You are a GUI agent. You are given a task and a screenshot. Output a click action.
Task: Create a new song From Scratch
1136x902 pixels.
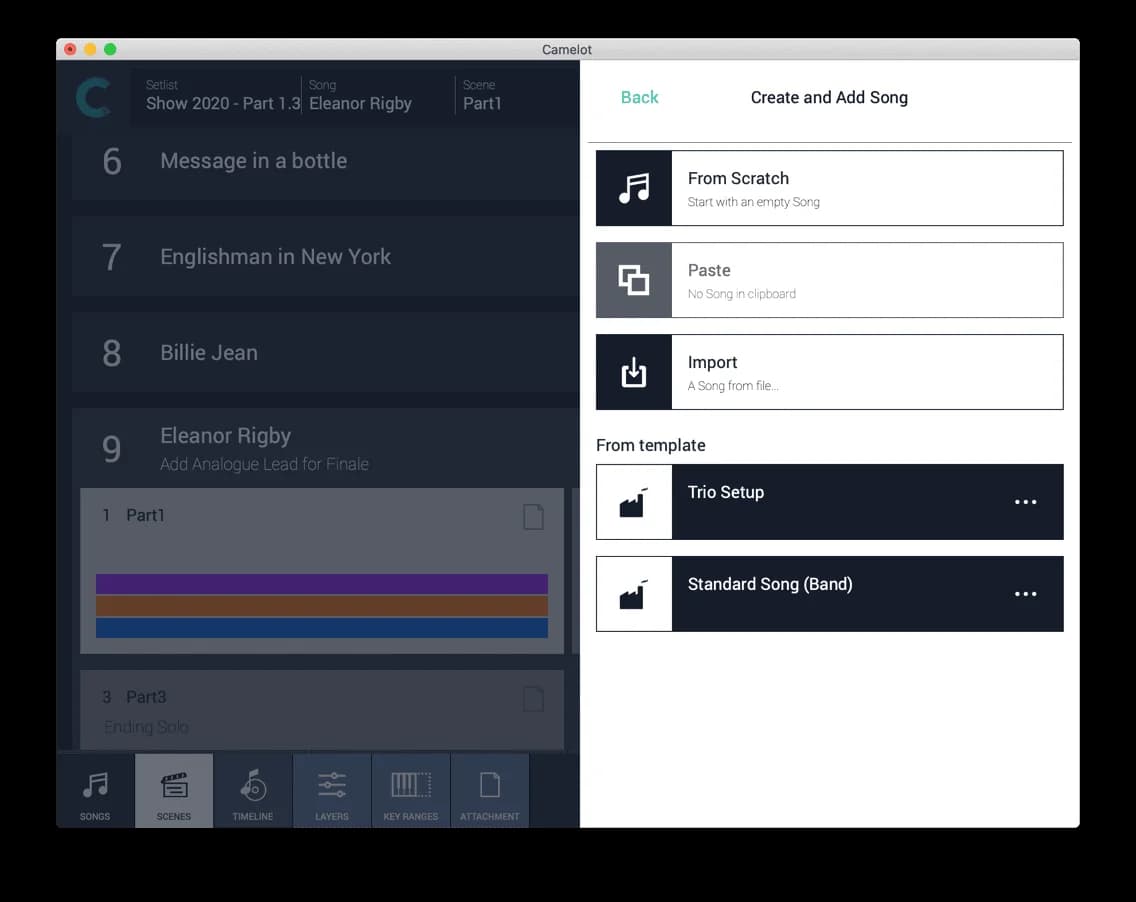830,187
